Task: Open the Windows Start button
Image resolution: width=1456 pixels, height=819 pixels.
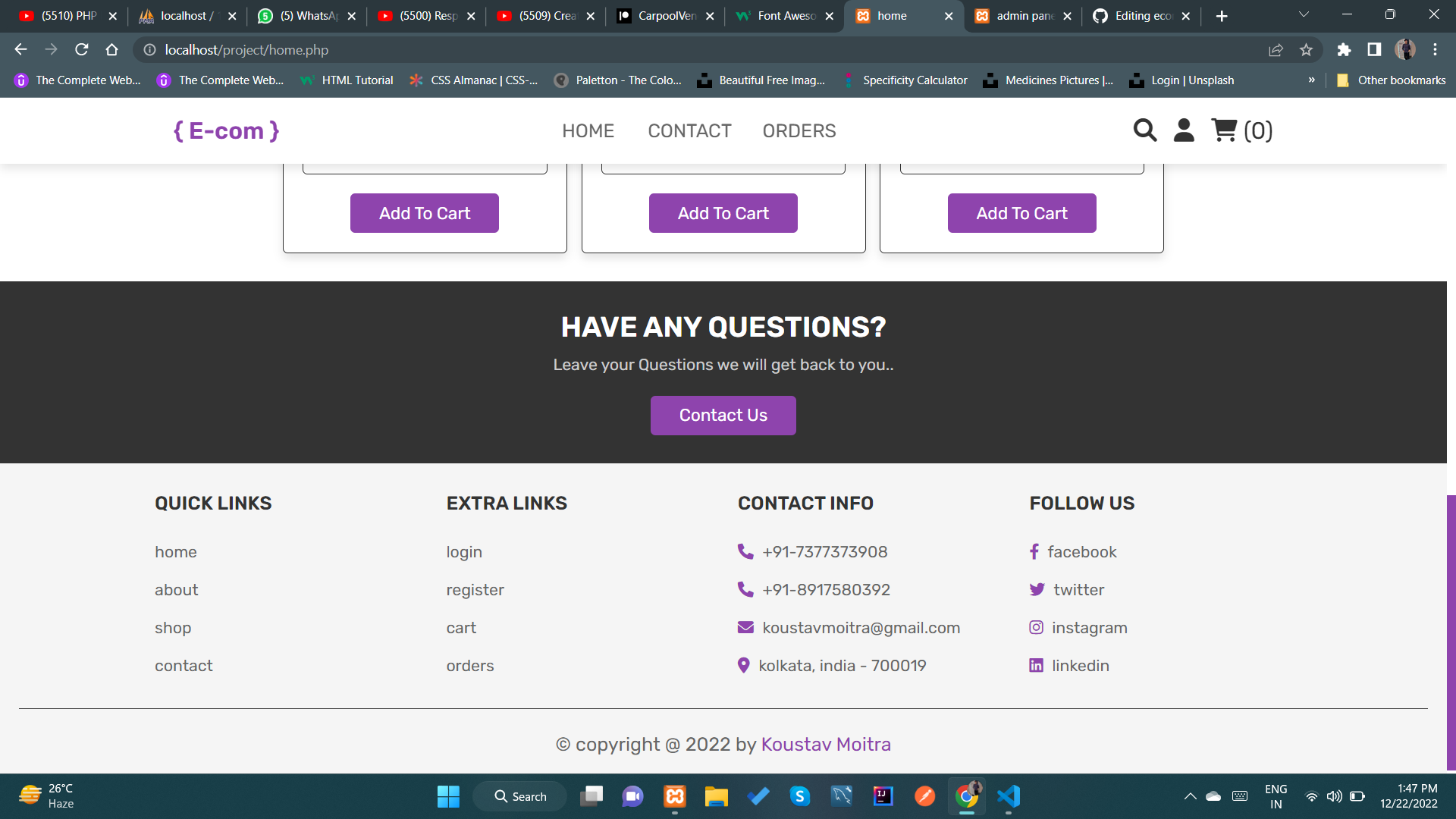Action: tap(448, 796)
